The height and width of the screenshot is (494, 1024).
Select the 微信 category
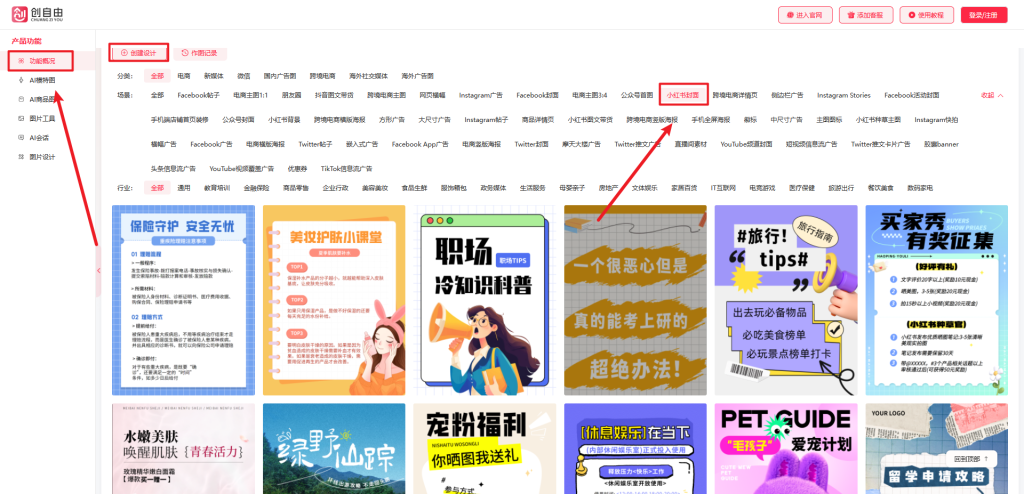coord(243,76)
